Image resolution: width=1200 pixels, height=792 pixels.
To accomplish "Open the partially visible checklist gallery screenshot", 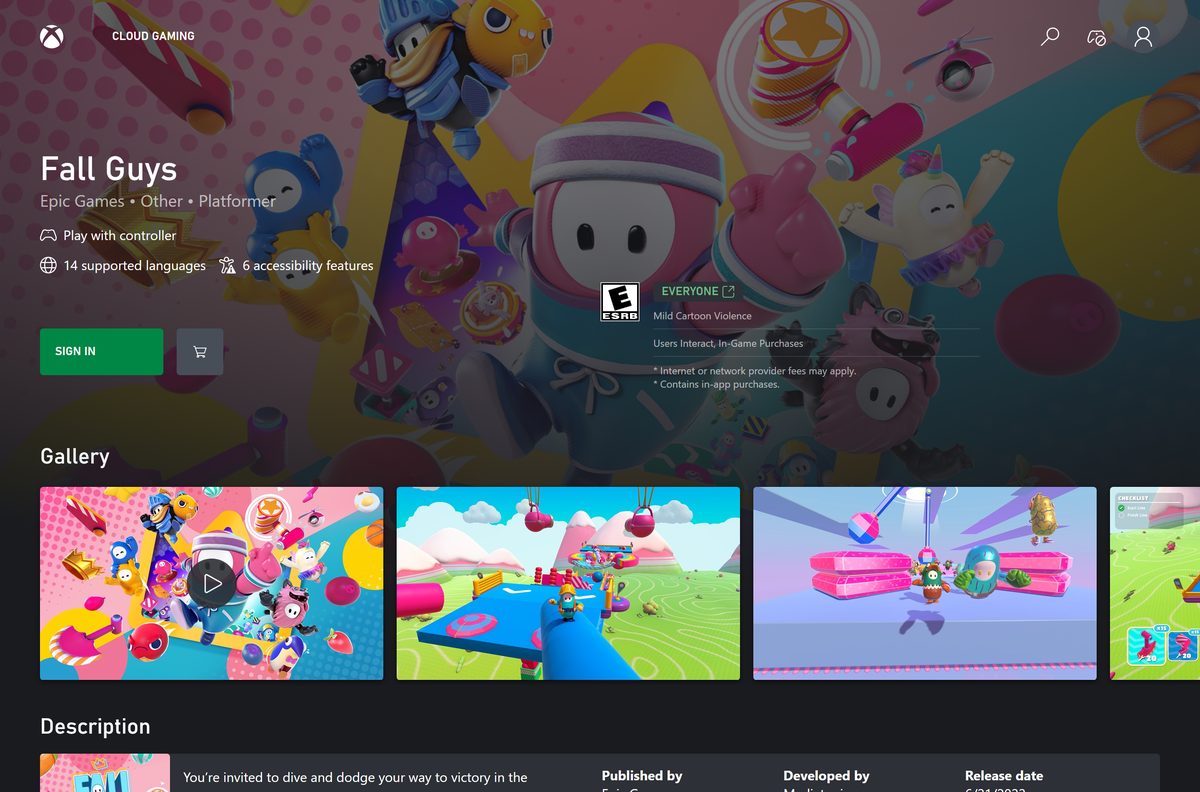I will click(x=1155, y=583).
